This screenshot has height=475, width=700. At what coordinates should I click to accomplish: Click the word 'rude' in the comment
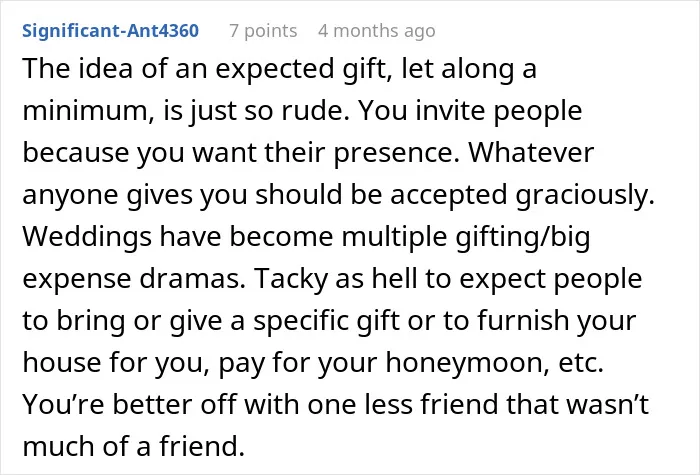[315, 110]
